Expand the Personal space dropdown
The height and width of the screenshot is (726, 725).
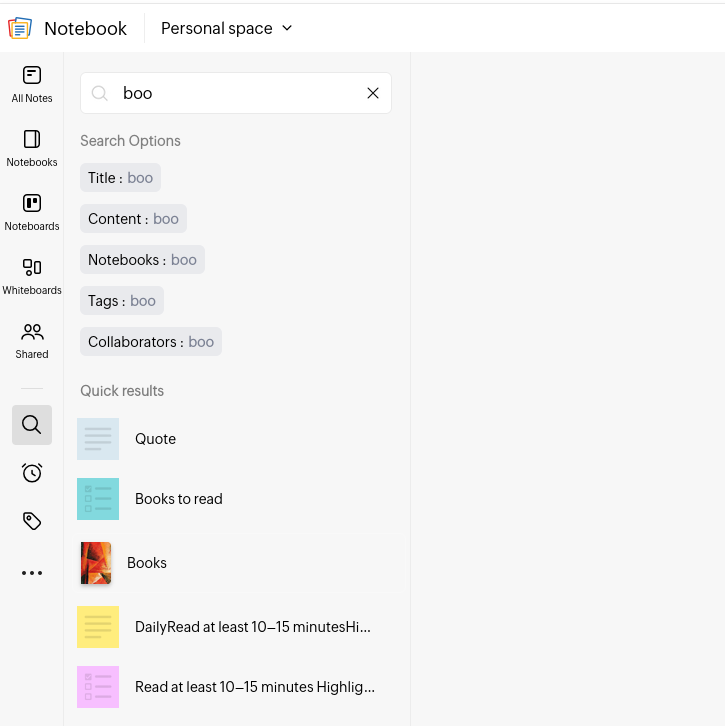(x=227, y=28)
